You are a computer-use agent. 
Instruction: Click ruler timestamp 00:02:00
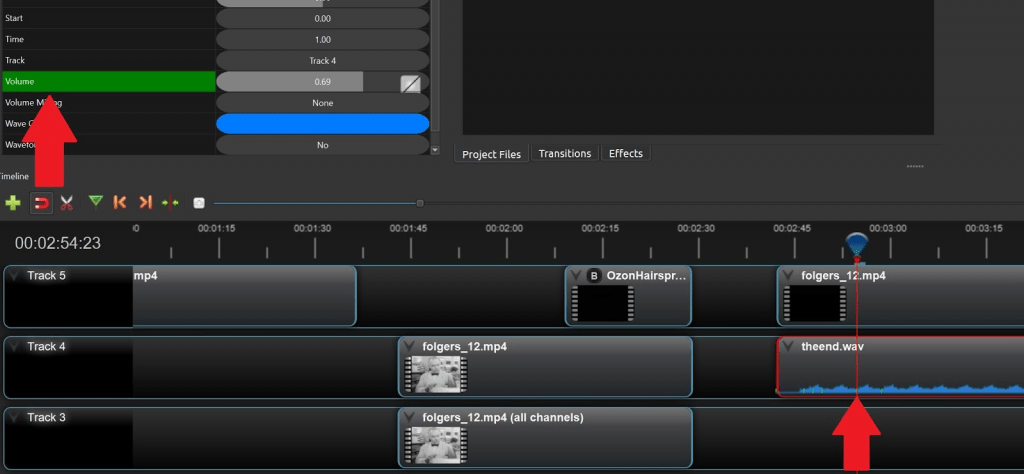tap(504, 229)
